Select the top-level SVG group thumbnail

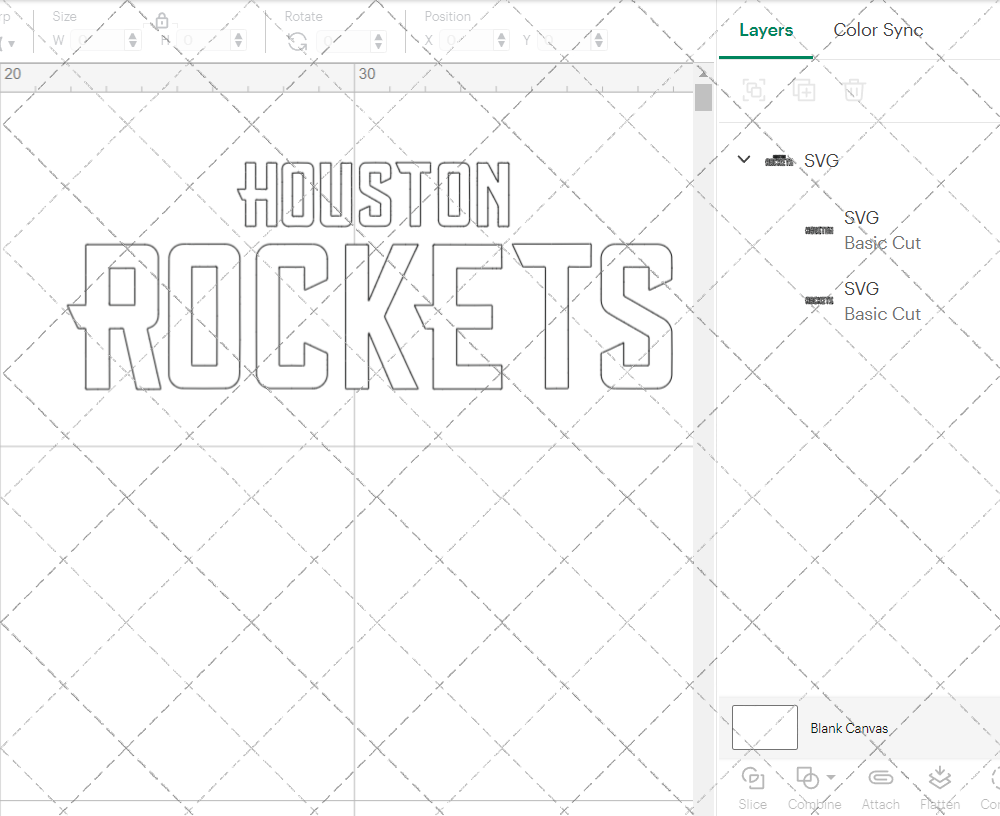click(x=779, y=161)
